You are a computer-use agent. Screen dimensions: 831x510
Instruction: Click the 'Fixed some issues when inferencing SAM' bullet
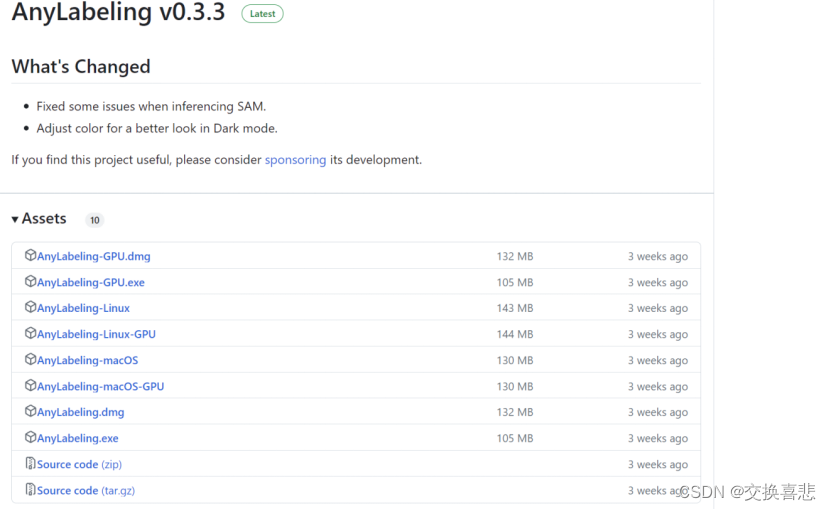pos(151,107)
